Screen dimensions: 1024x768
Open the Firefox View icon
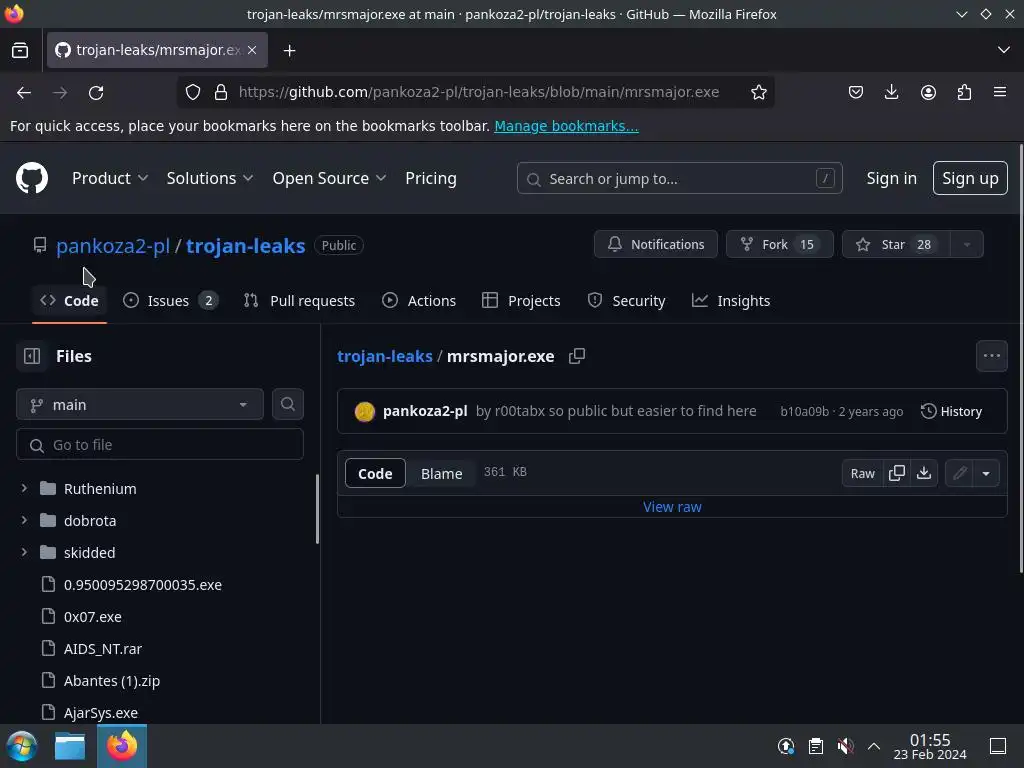20,50
